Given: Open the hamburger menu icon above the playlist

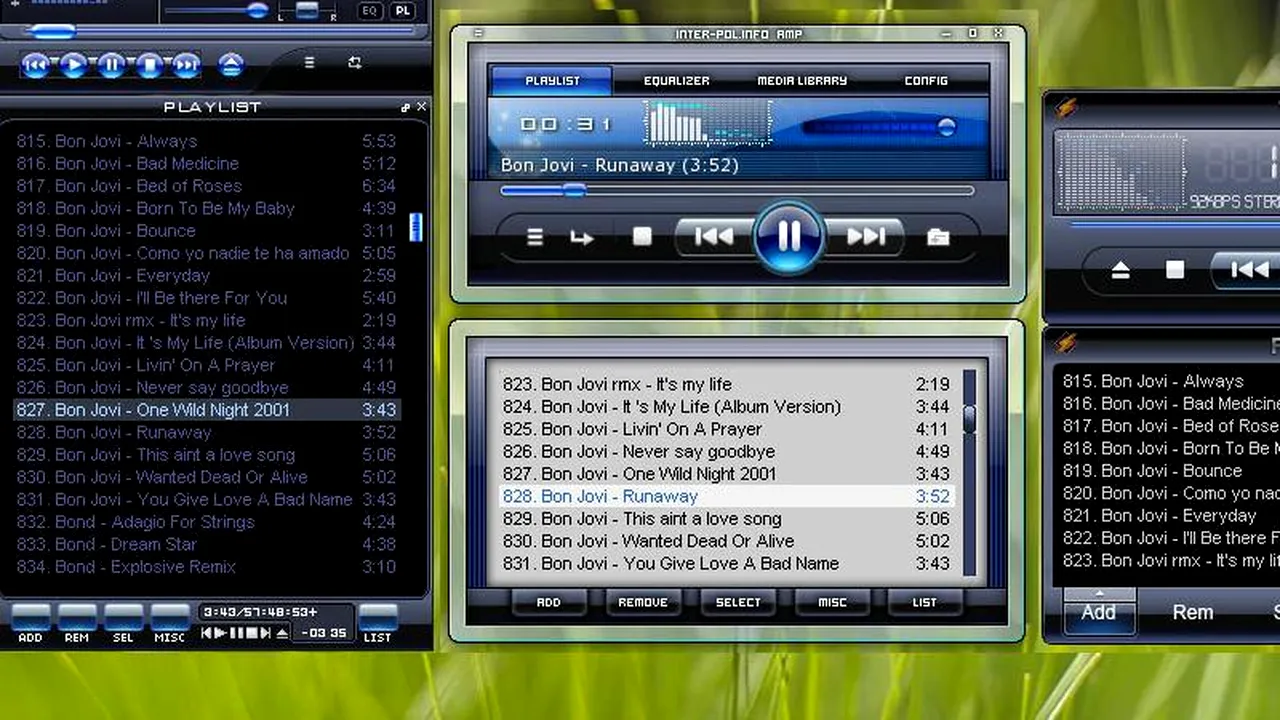Looking at the screenshot, I should coord(309,62).
